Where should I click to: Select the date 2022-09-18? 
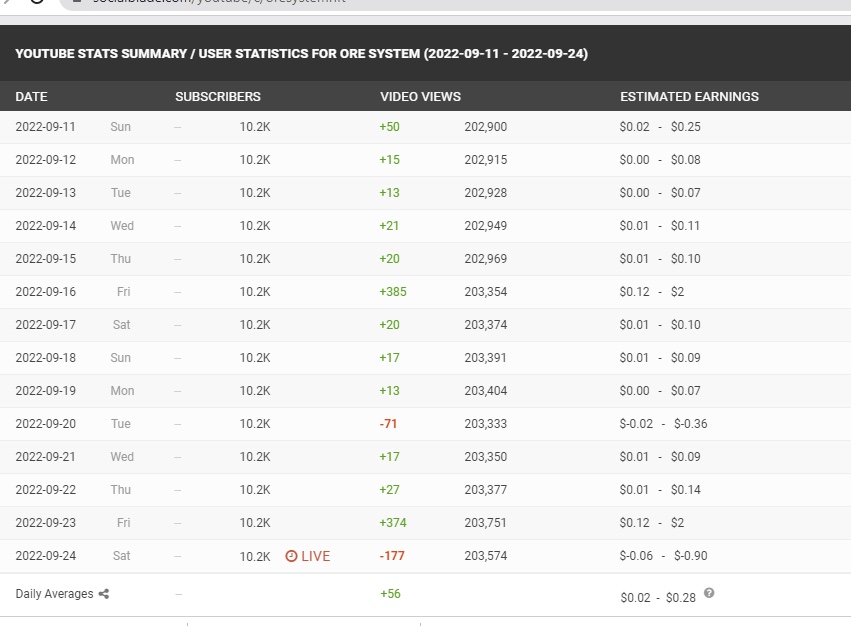(46, 358)
